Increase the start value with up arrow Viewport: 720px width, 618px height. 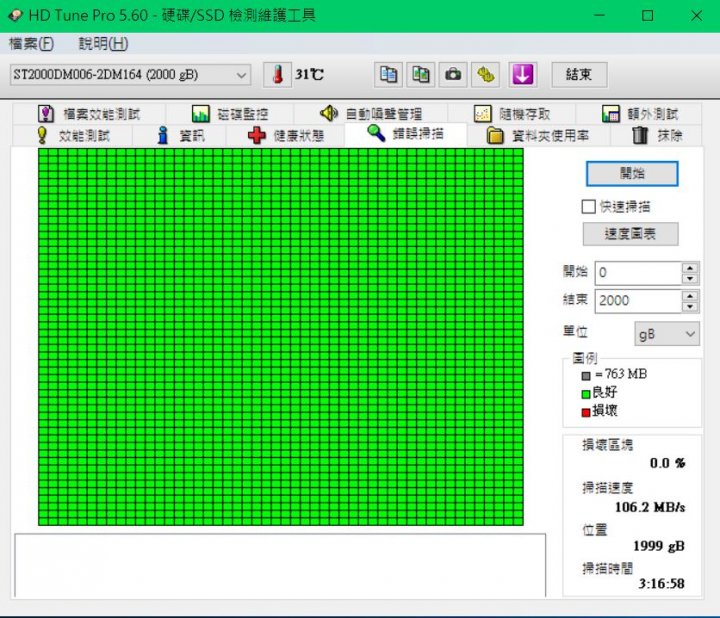(690, 268)
